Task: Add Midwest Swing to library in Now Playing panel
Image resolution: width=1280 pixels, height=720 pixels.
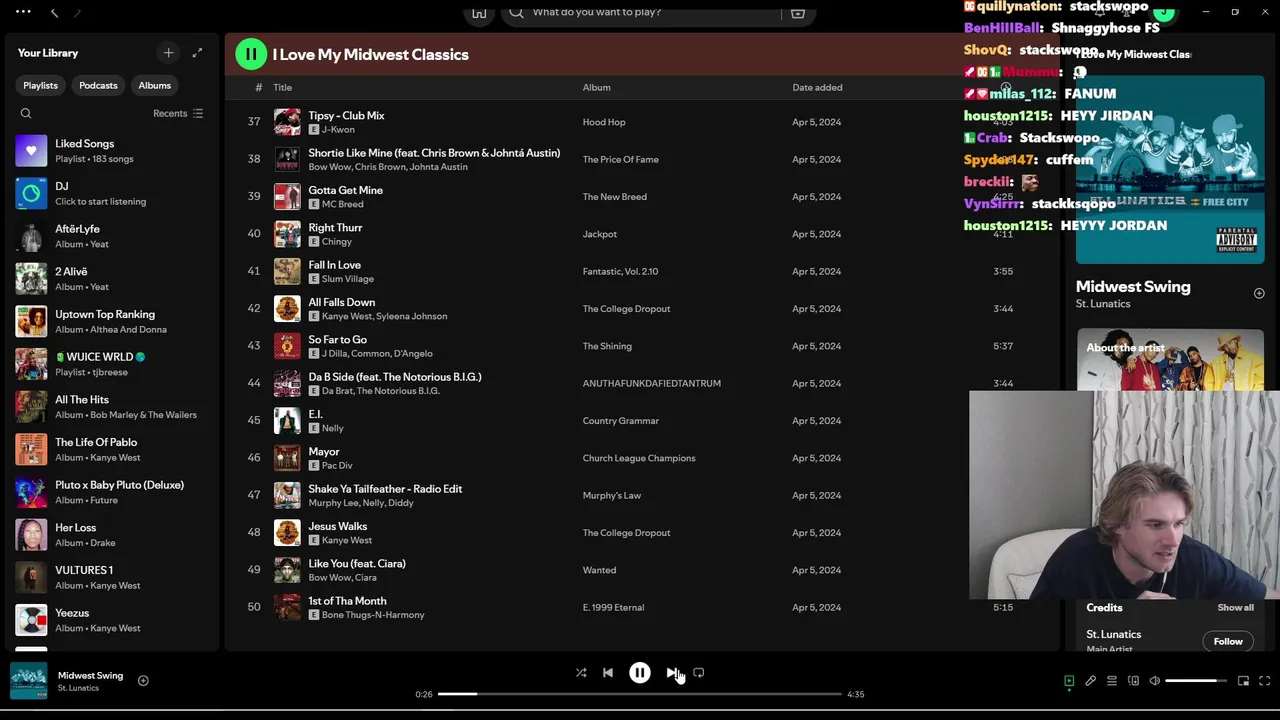Action: (x=1259, y=293)
